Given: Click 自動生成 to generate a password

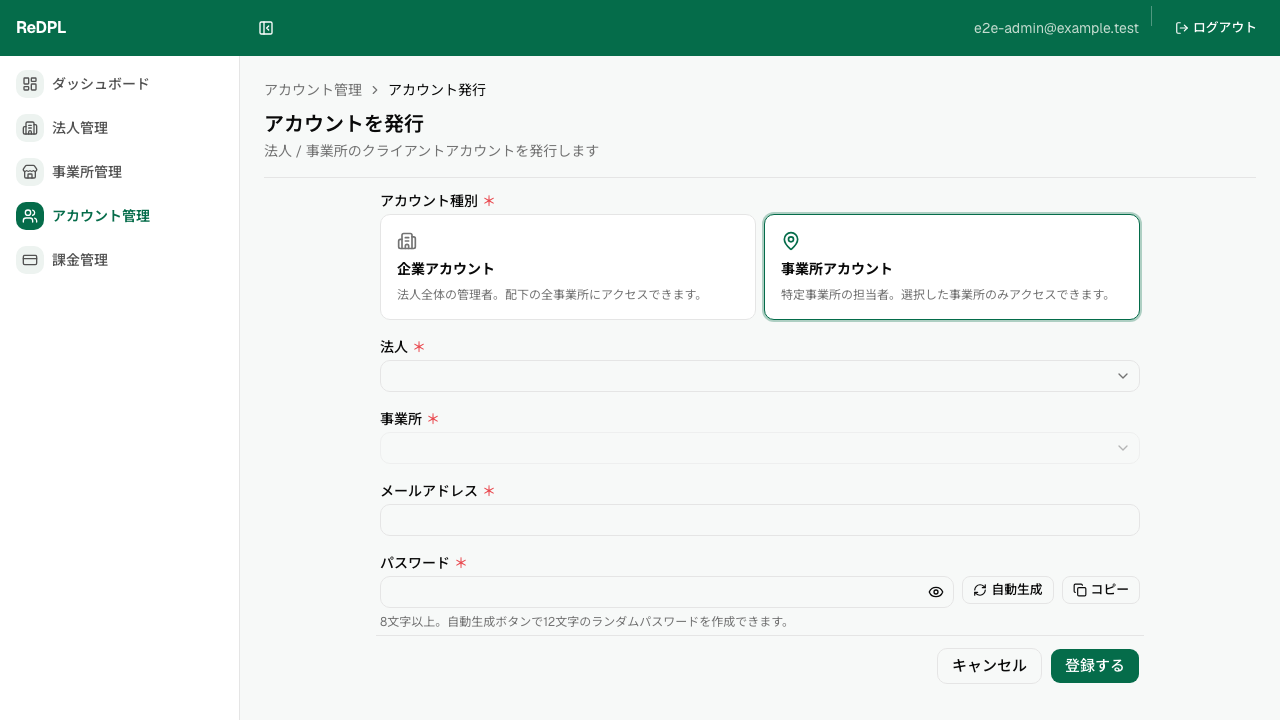Looking at the screenshot, I should [x=1008, y=590].
